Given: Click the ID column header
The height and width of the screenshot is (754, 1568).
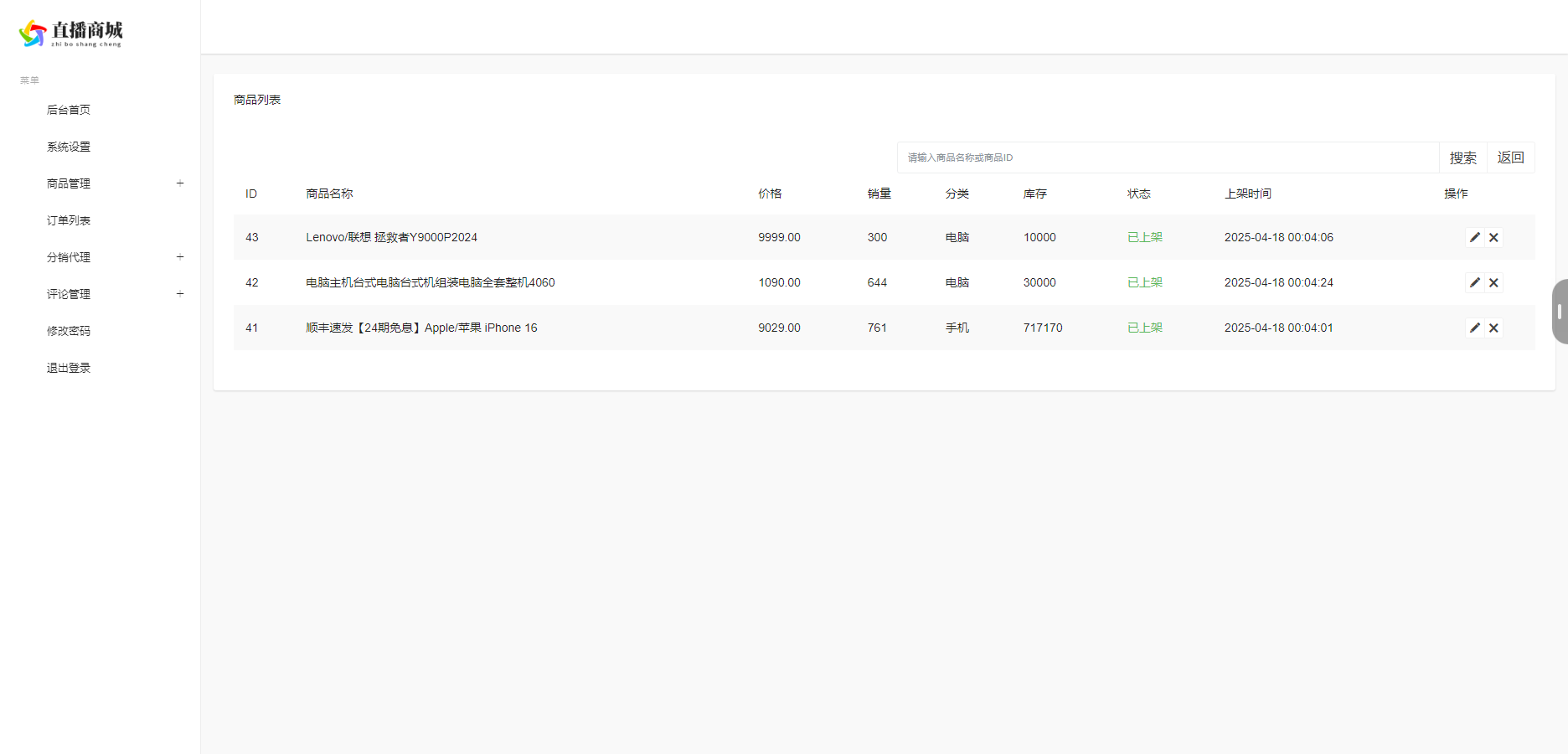Looking at the screenshot, I should coord(251,194).
